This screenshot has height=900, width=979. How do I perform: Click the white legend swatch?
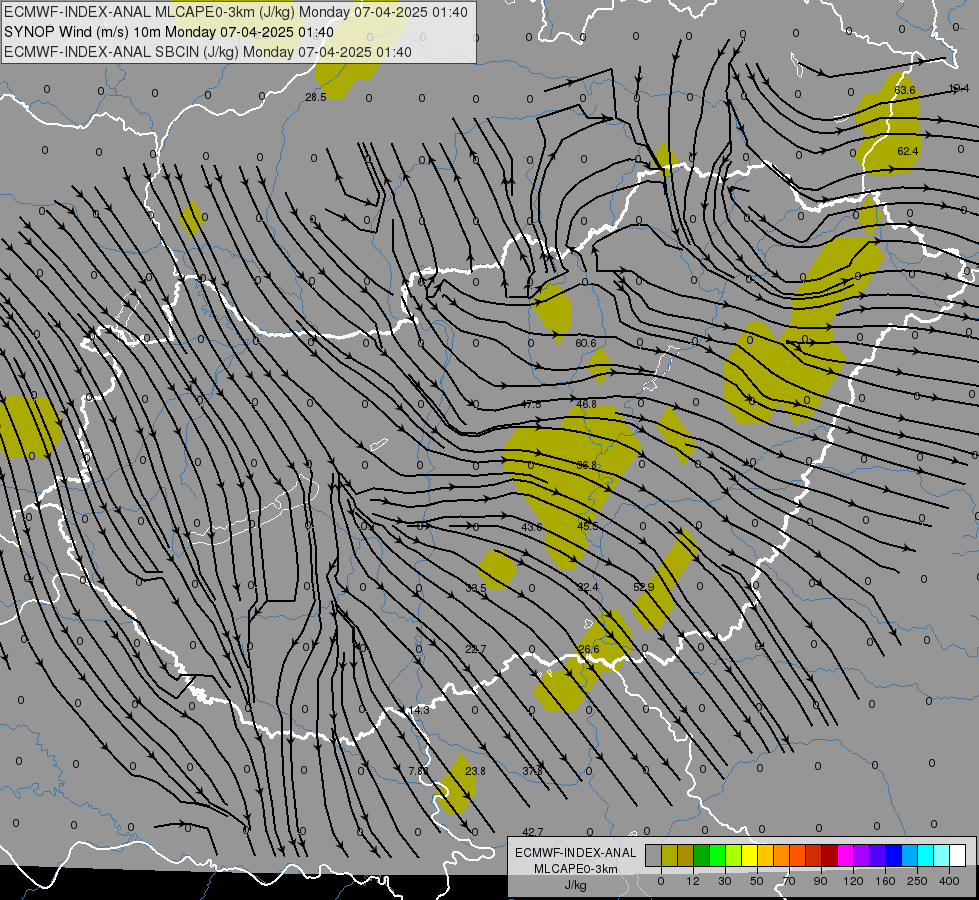coord(958,855)
